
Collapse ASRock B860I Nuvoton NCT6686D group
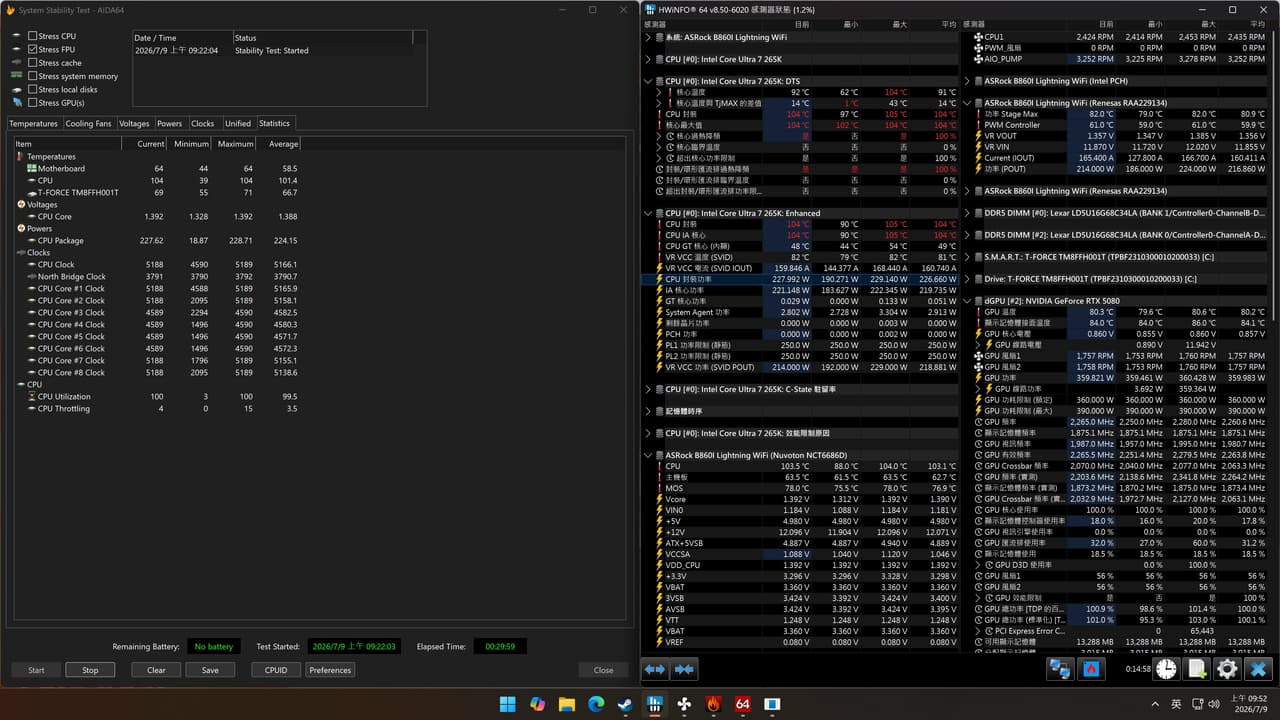[648, 455]
